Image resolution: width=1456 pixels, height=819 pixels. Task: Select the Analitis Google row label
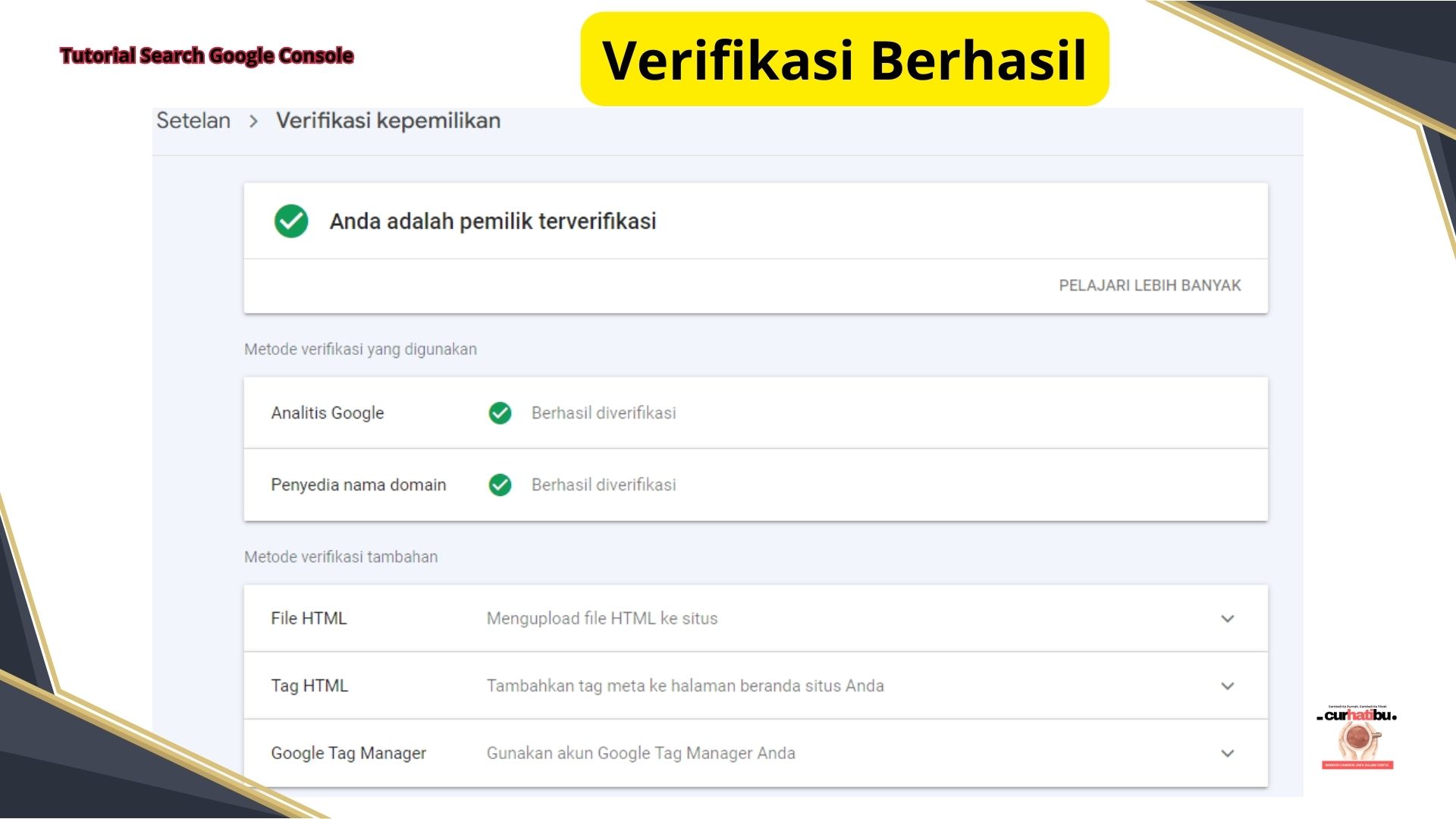click(x=327, y=413)
